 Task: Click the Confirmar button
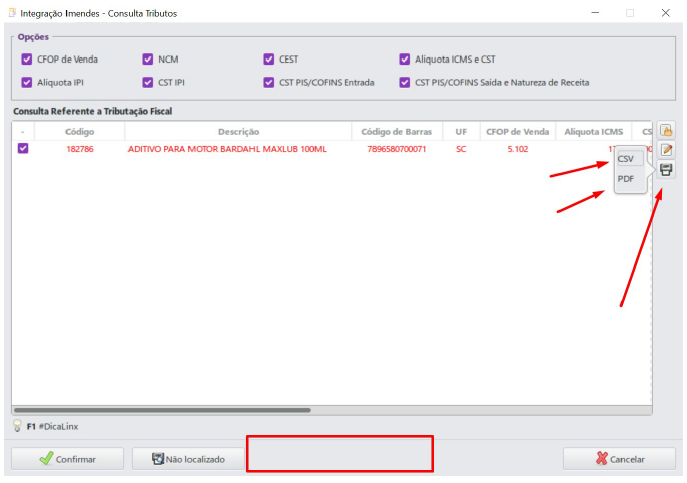(67, 459)
